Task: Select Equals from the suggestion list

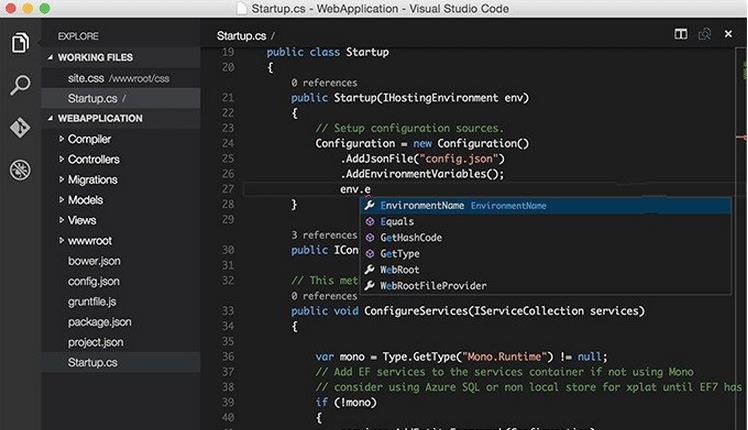Action: click(545, 221)
